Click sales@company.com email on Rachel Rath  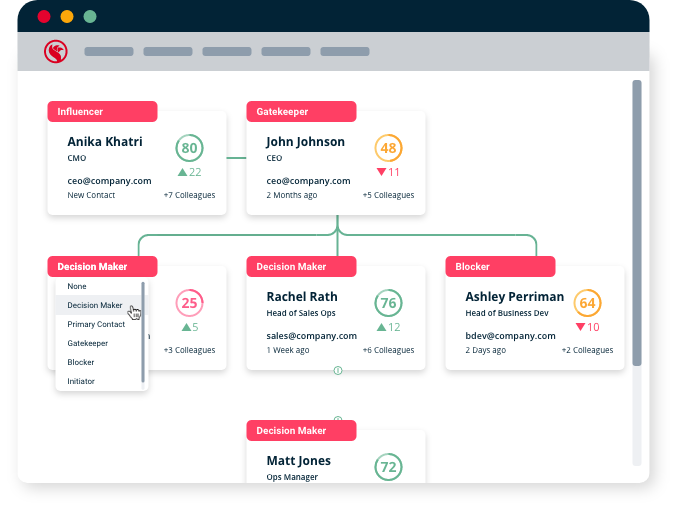[x=311, y=336]
